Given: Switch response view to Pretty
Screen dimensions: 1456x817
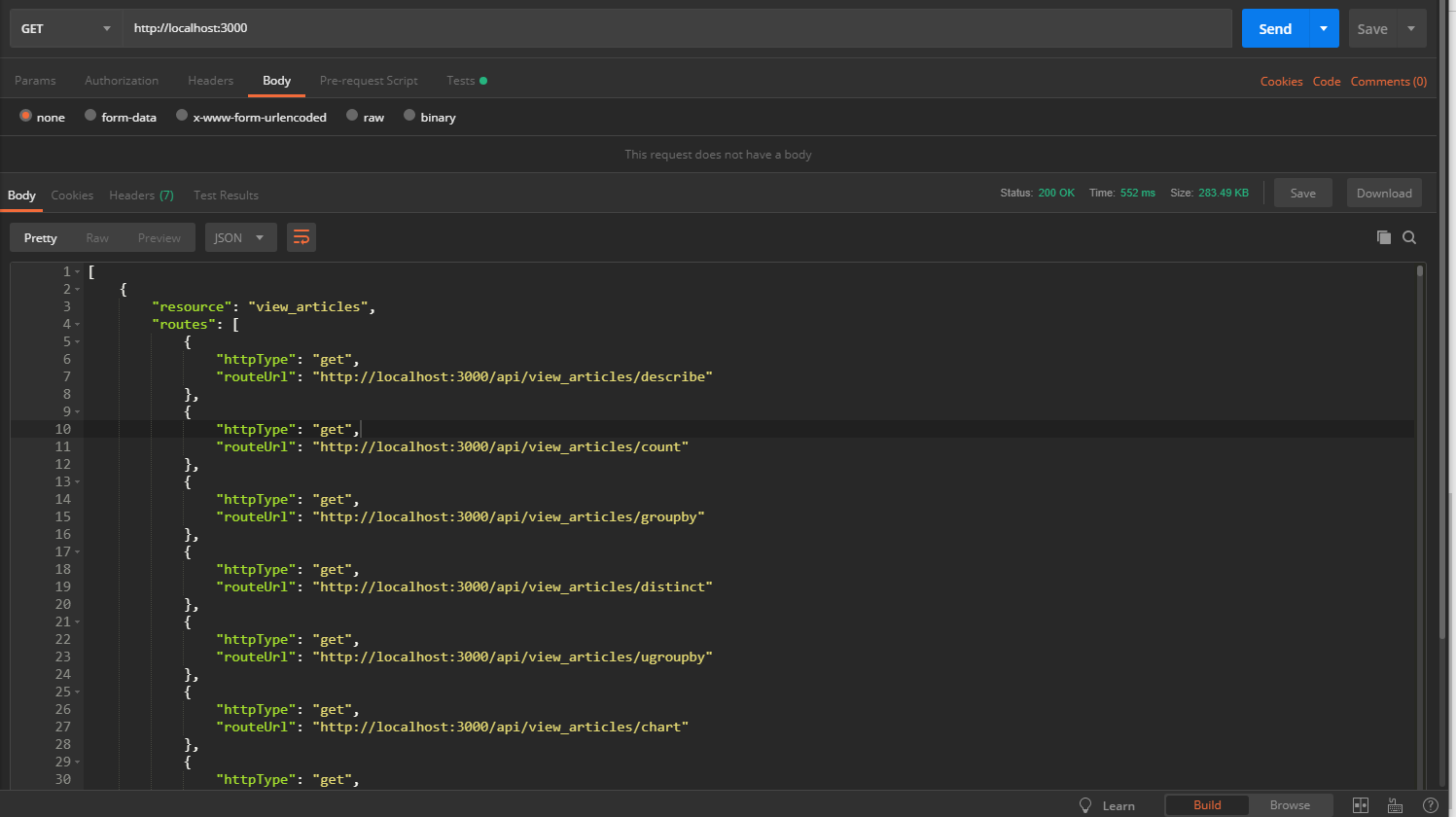Looking at the screenshot, I should click(x=41, y=237).
